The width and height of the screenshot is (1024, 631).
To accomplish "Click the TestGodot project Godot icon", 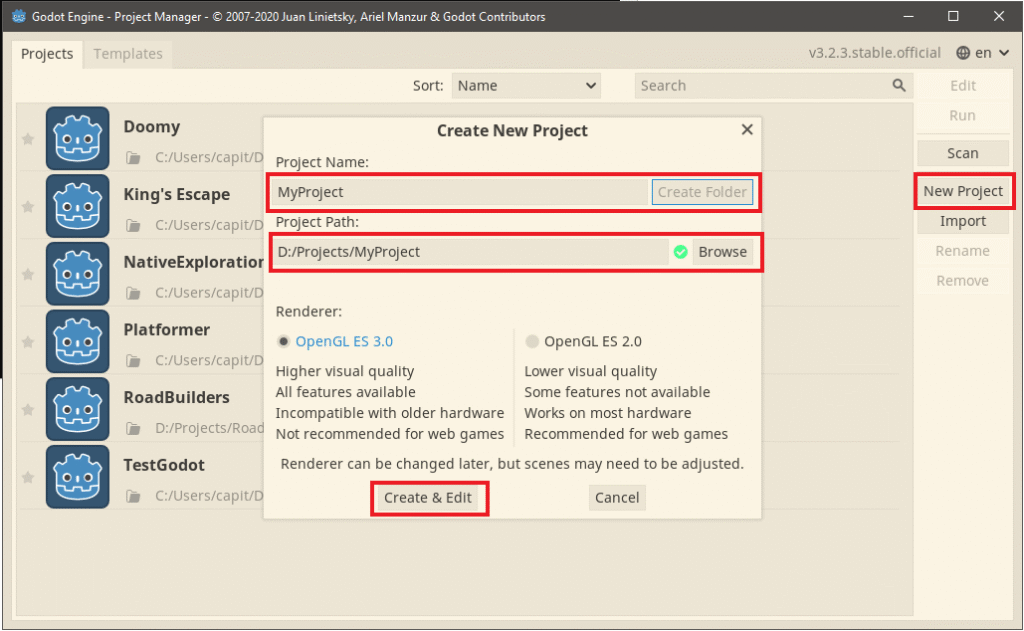I will pos(78,477).
